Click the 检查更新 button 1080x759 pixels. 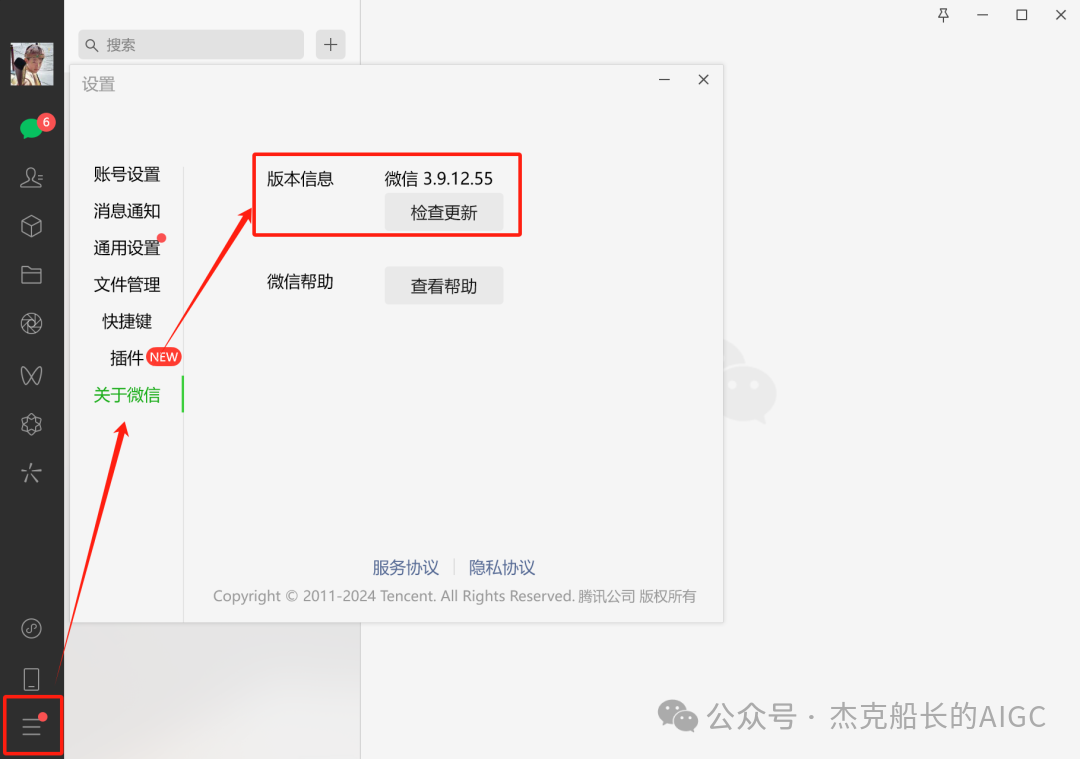[x=444, y=213]
